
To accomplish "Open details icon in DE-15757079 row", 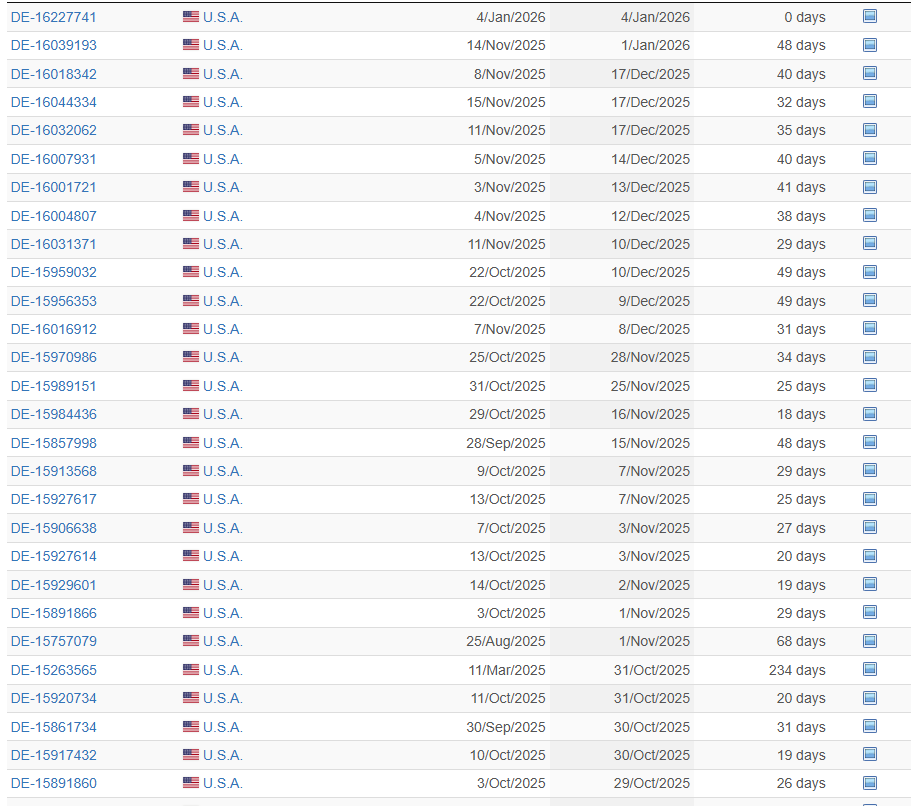I will (x=869, y=641).
